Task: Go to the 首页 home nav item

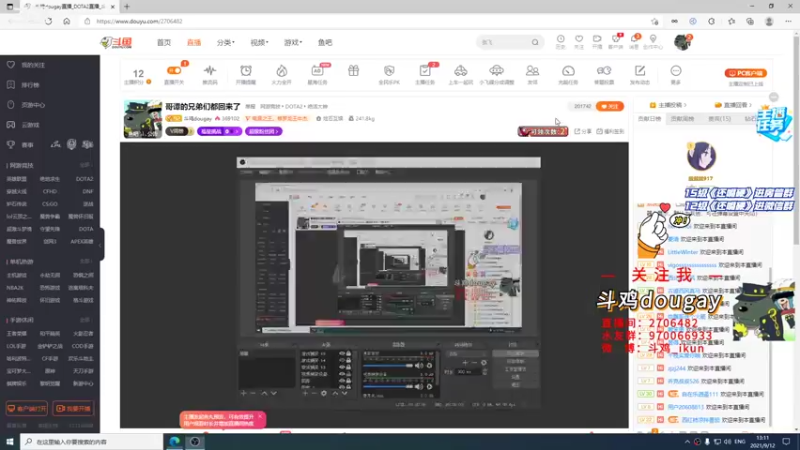Action: (x=164, y=42)
